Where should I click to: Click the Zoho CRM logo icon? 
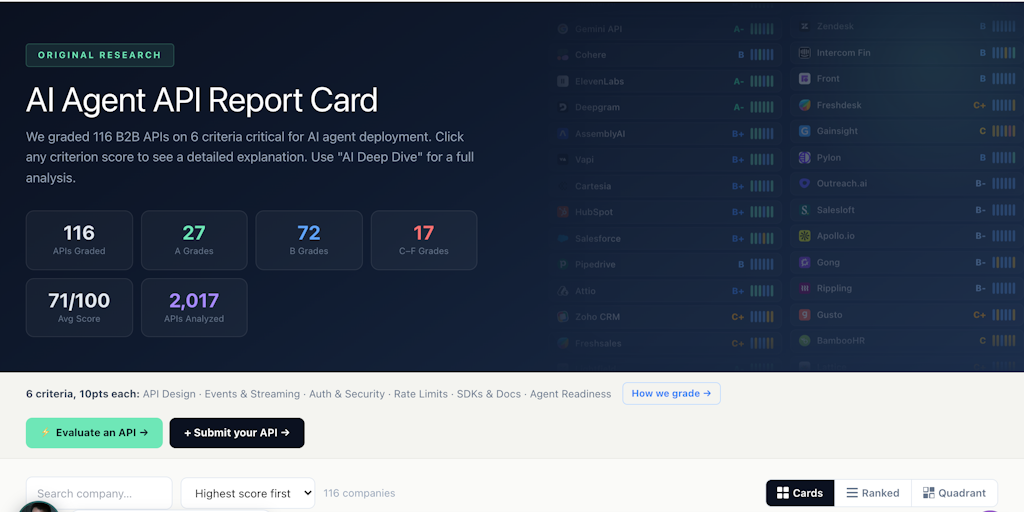point(563,317)
